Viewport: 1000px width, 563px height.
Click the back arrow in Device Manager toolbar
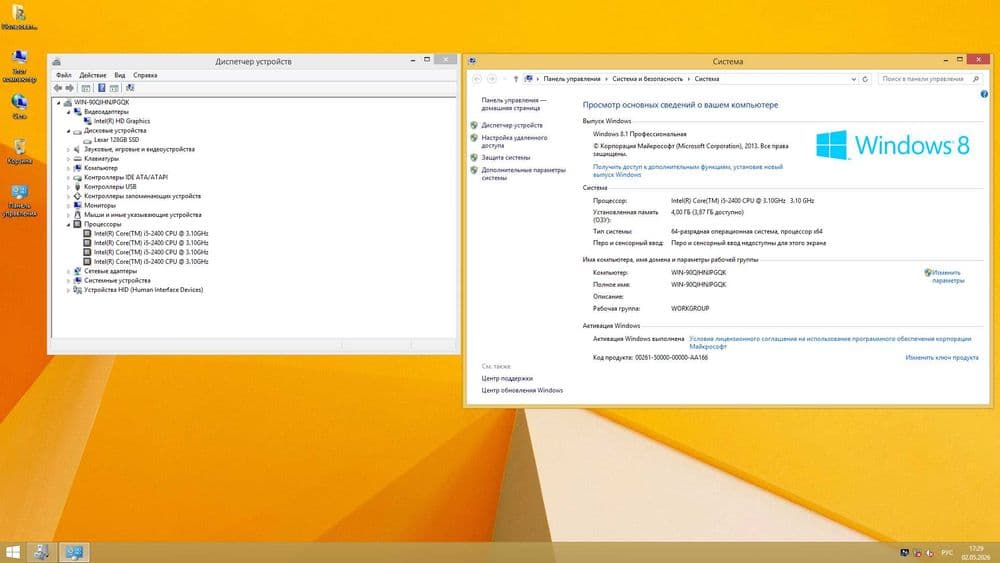(x=58, y=88)
